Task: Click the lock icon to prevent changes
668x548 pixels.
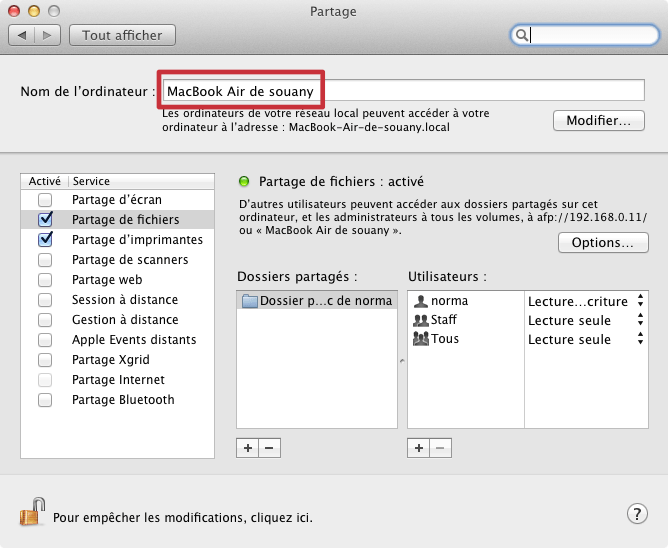Action: pyautogui.click(x=33, y=511)
